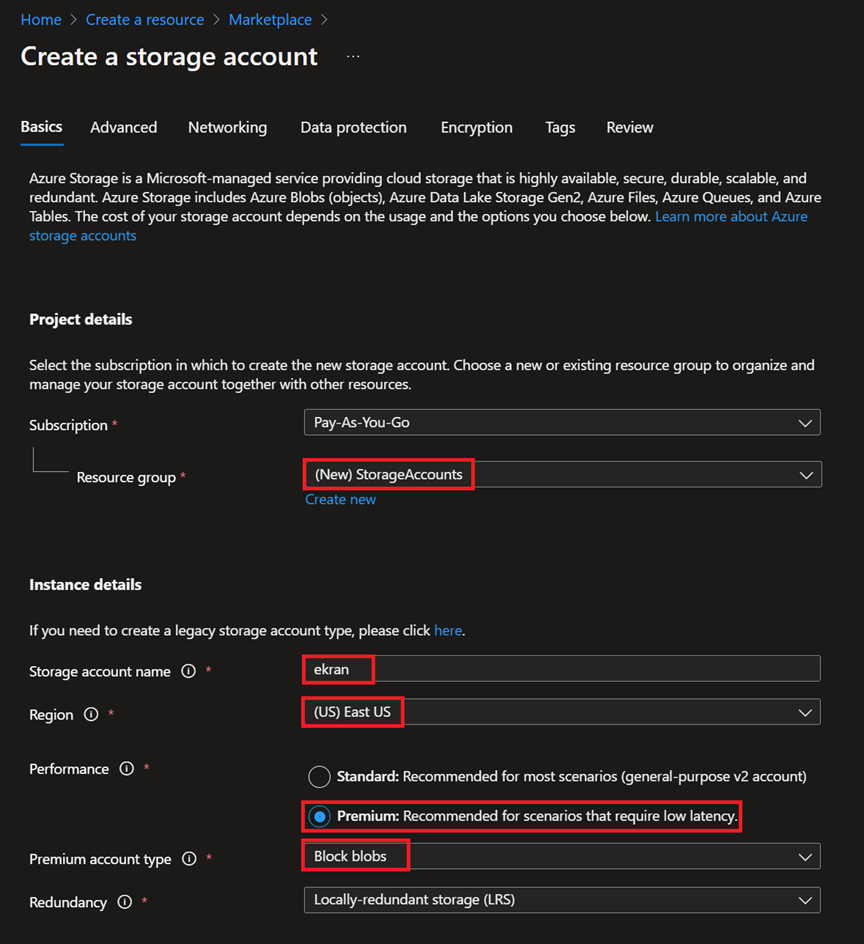Click info icon beside Performance label
The height and width of the screenshot is (944, 864).
pos(127,769)
